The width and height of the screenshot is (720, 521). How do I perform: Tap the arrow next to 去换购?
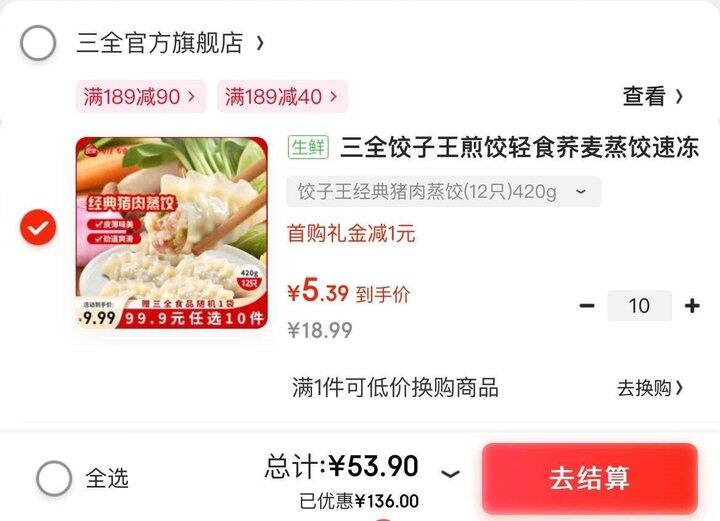[679, 388]
